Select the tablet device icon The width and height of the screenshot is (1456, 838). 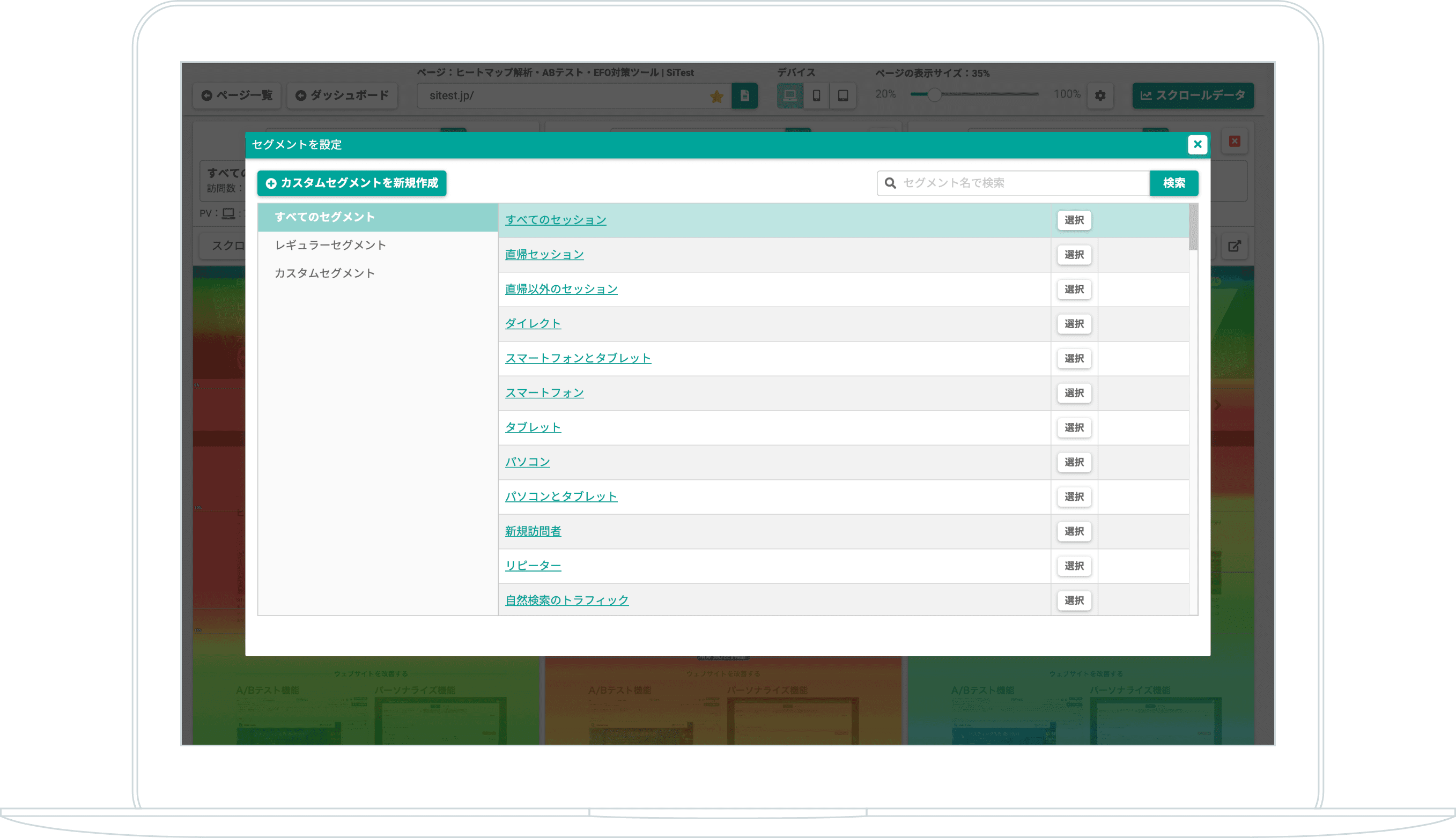(x=843, y=95)
